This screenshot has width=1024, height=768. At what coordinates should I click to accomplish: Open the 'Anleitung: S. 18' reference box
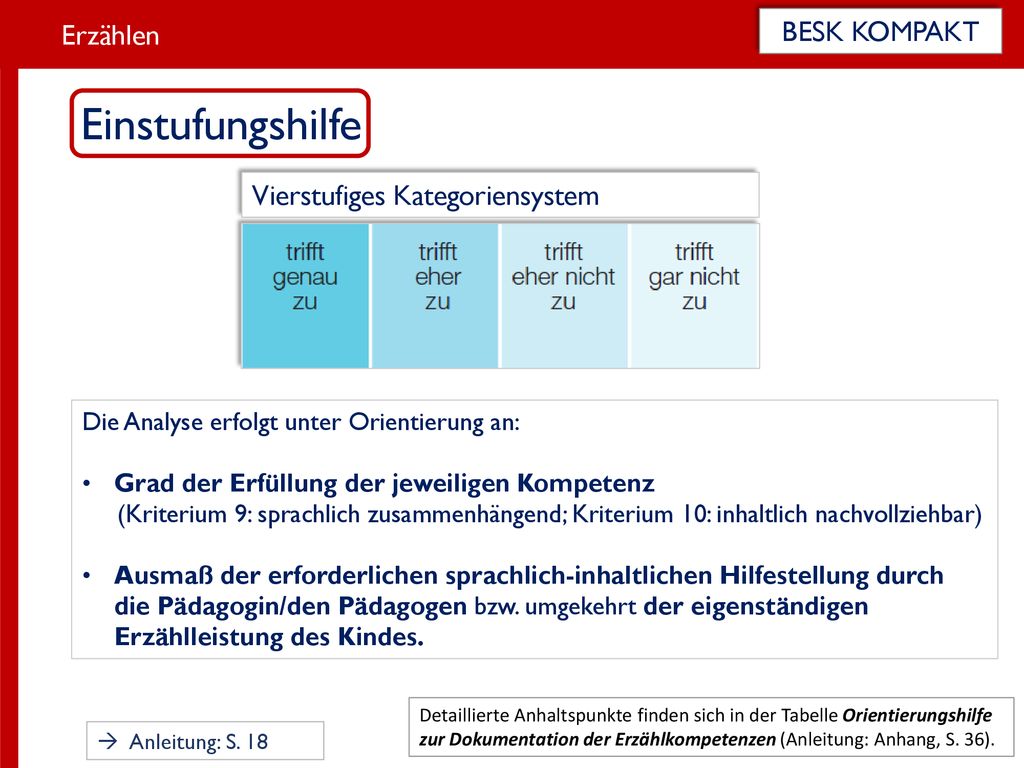[x=205, y=741]
